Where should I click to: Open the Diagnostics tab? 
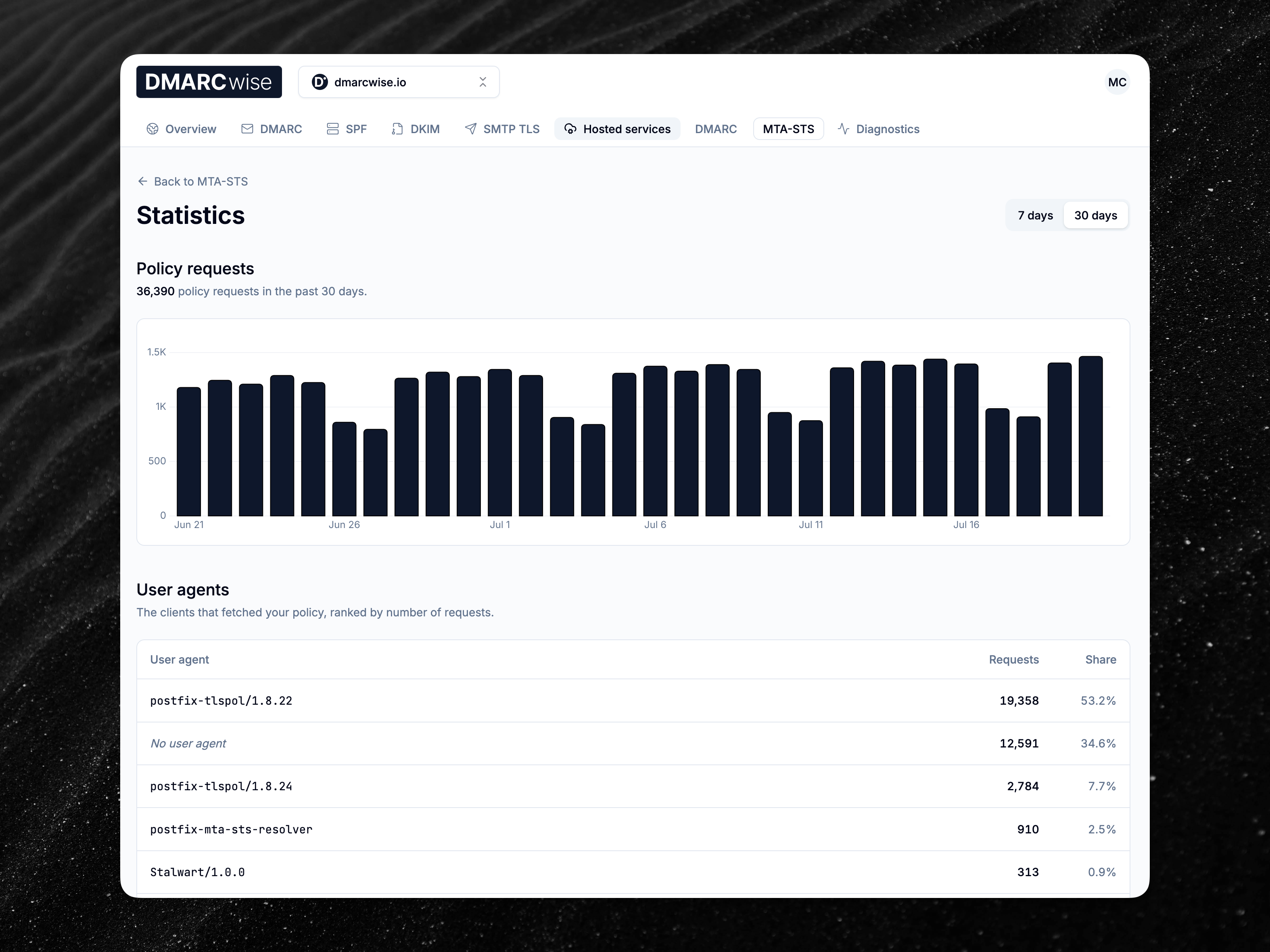878,129
